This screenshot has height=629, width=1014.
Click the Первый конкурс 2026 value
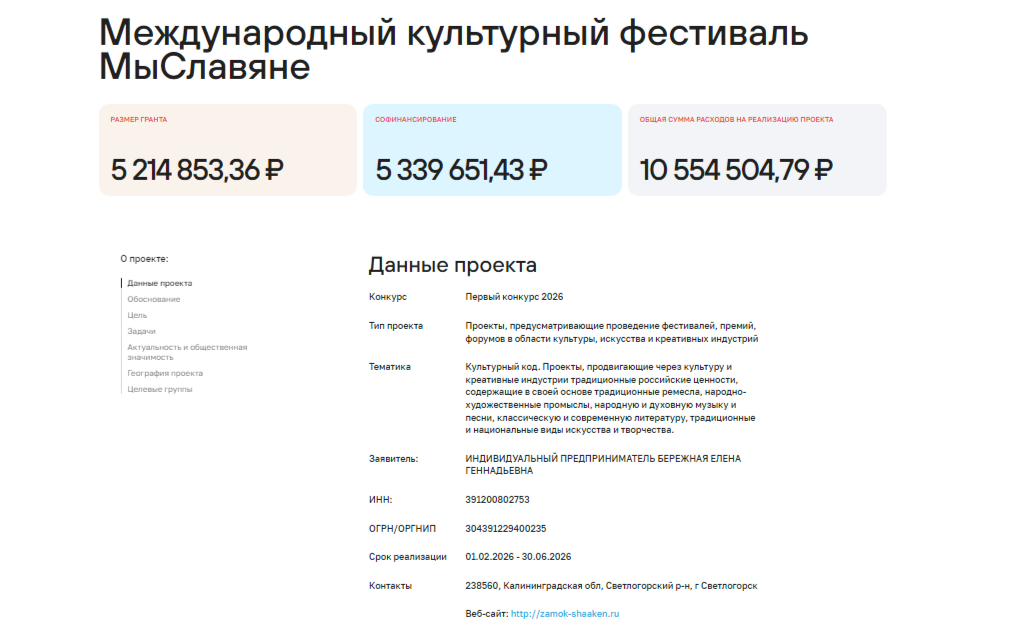tap(514, 297)
